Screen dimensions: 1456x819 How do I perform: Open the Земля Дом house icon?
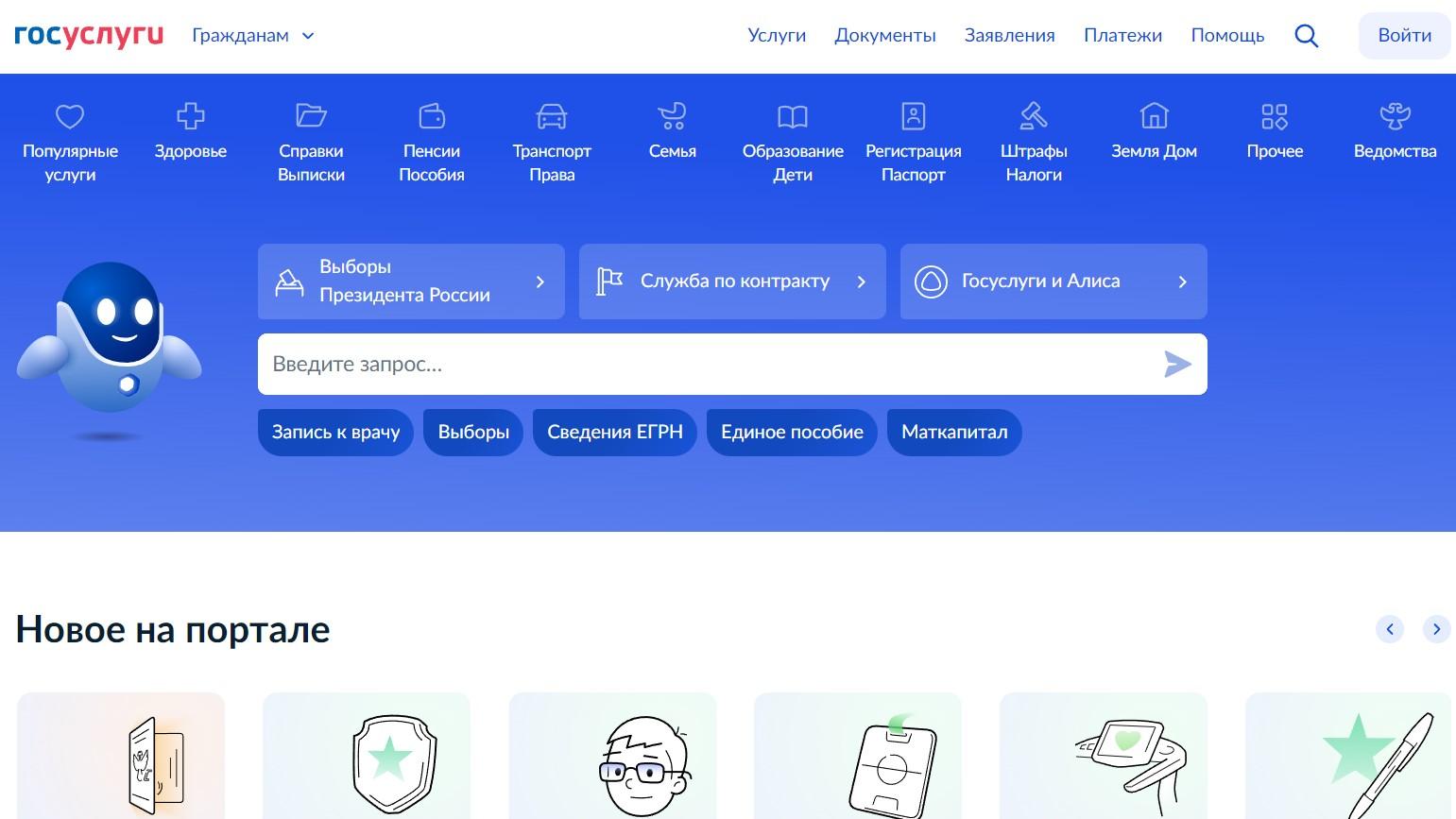(1154, 116)
